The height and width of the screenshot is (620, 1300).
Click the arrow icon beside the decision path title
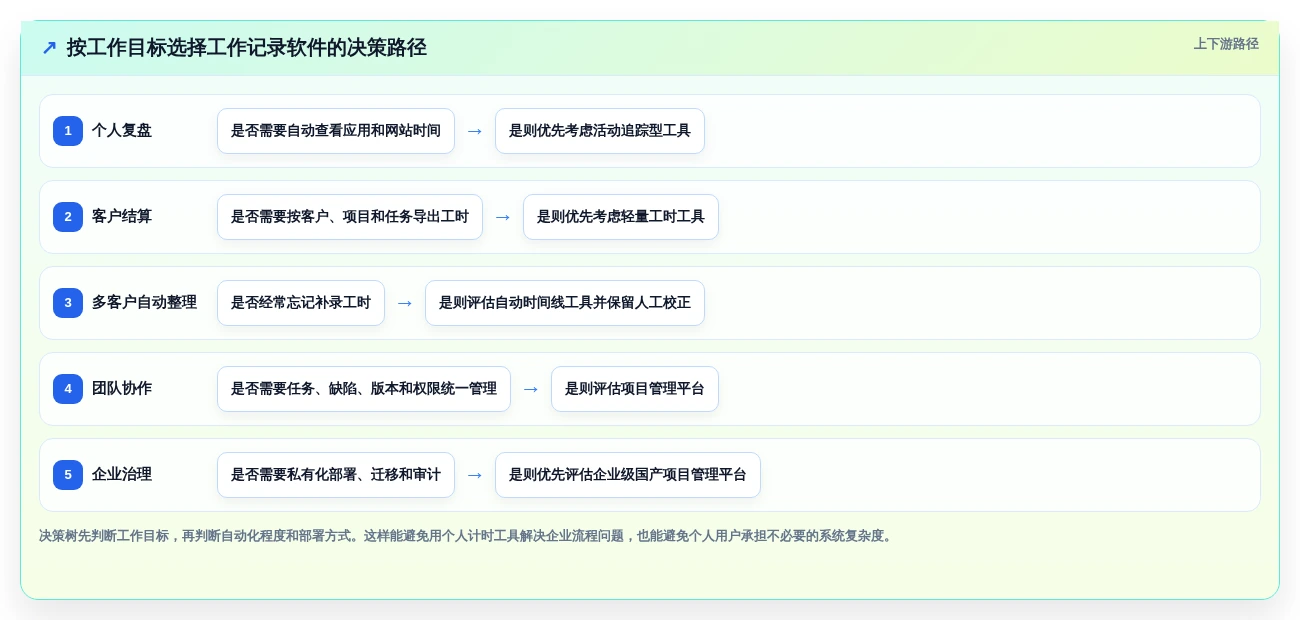[49, 48]
